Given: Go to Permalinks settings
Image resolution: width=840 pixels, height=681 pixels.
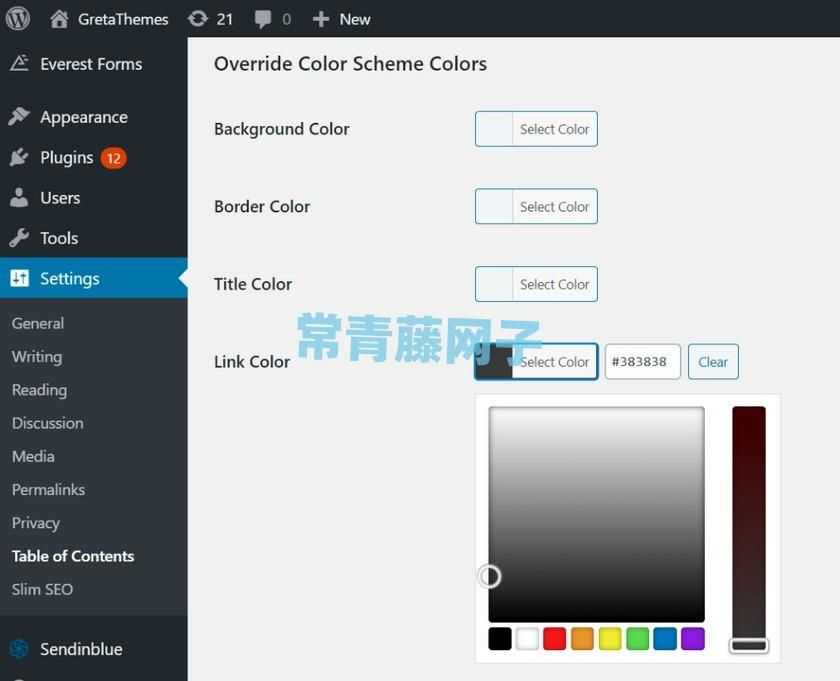Looking at the screenshot, I should pyautogui.click(x=48, y=490).
